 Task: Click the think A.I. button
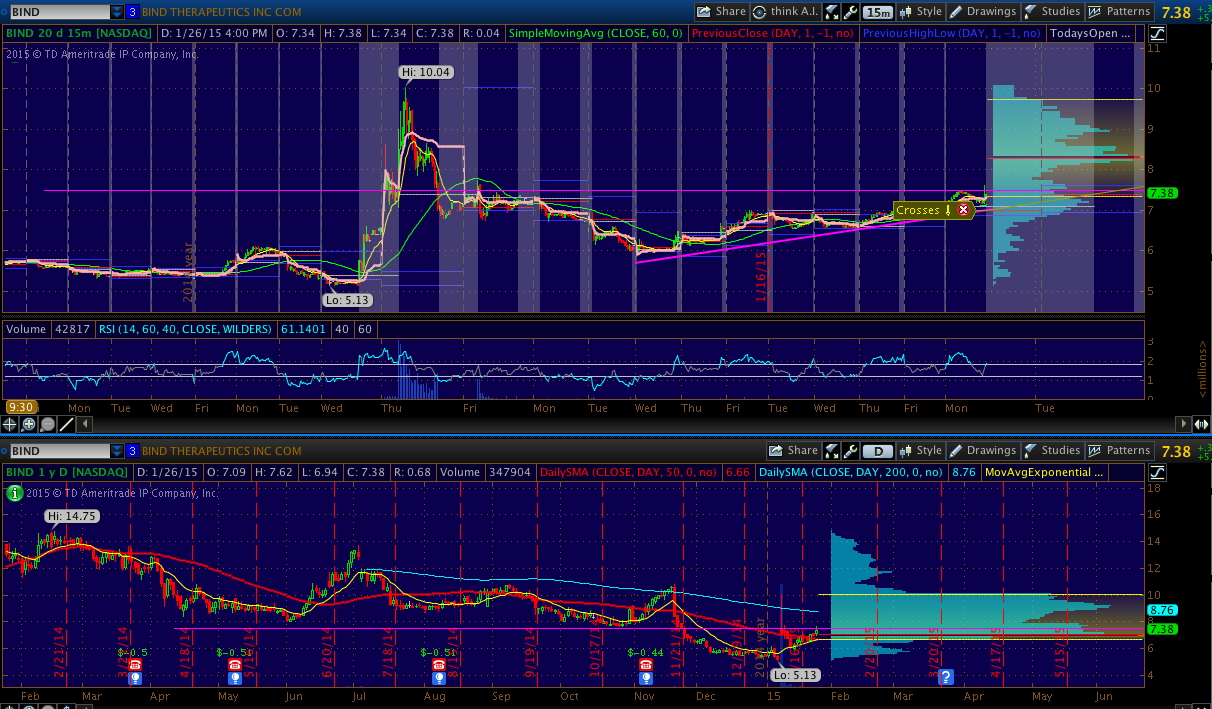[788, 12]
